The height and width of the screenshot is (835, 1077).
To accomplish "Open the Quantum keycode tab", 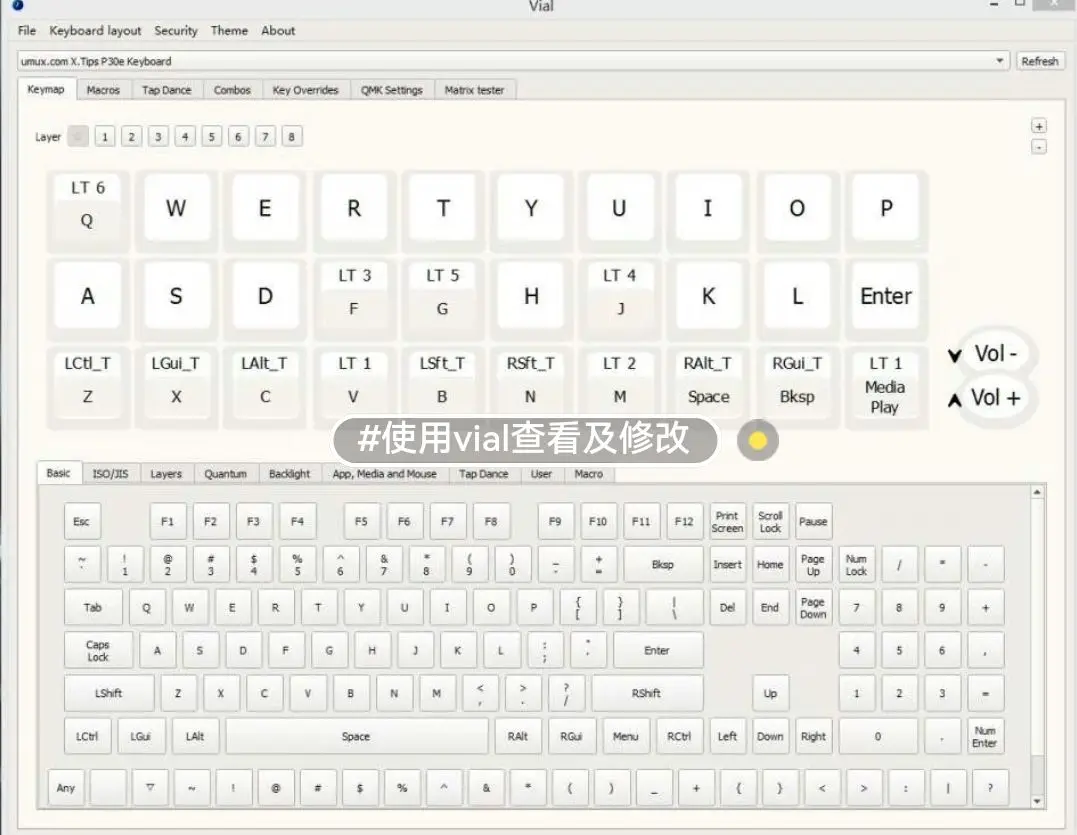I will coord(225,474).
